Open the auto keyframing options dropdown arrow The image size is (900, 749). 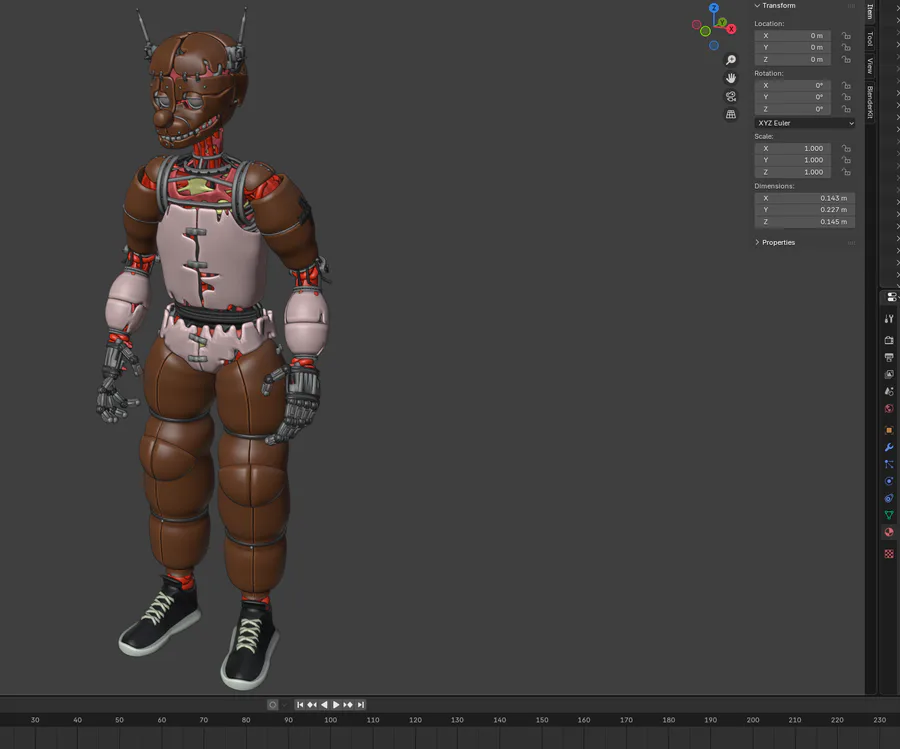[x=284, y=705]
